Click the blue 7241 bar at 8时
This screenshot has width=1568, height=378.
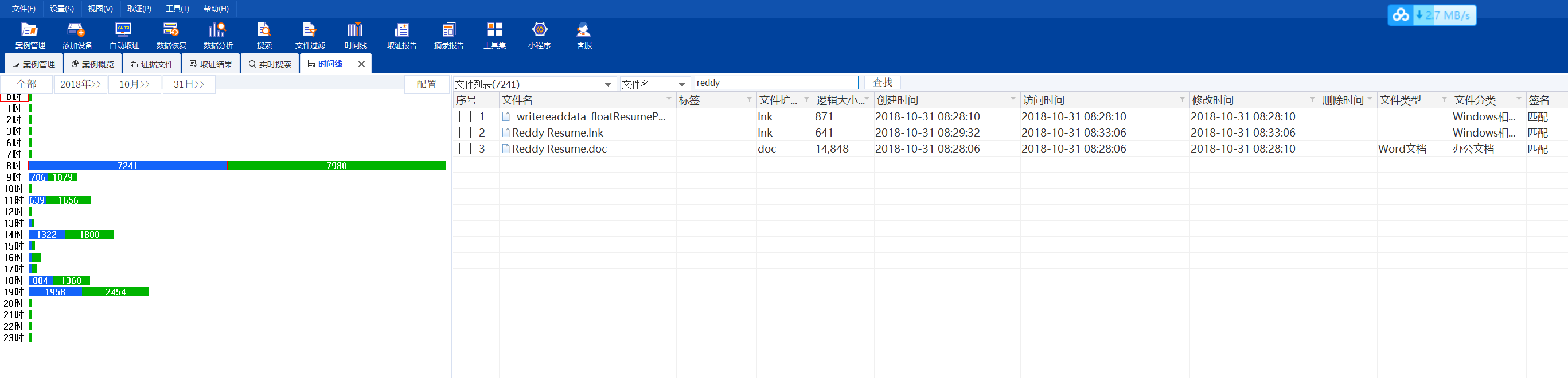click(x=128, y=166)
